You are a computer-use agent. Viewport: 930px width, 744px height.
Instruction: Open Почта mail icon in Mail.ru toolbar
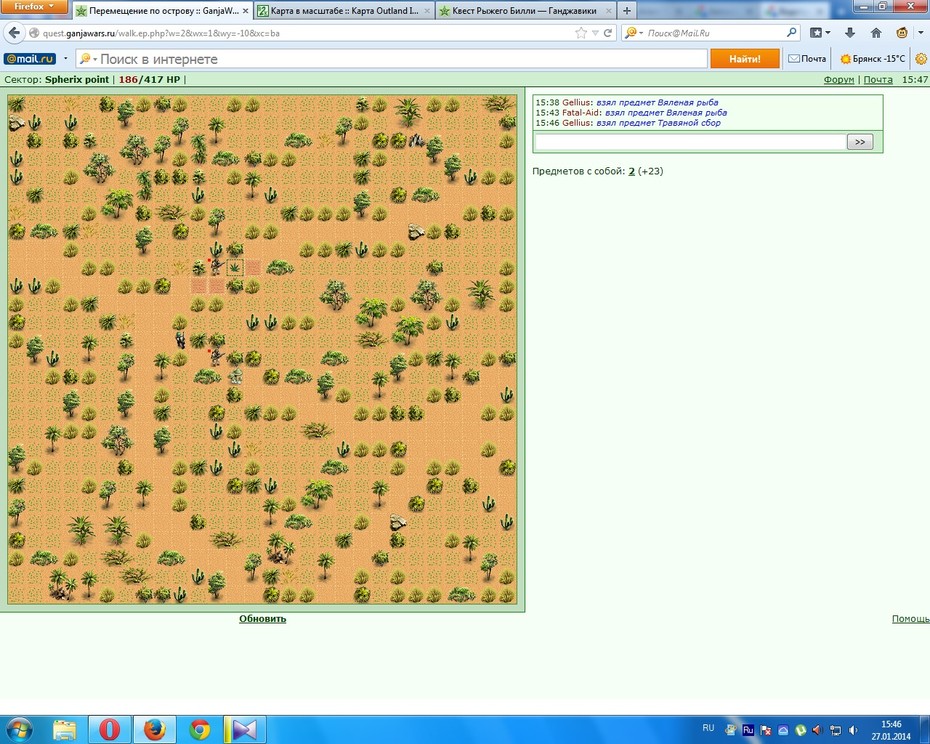(x=807, y=59)
